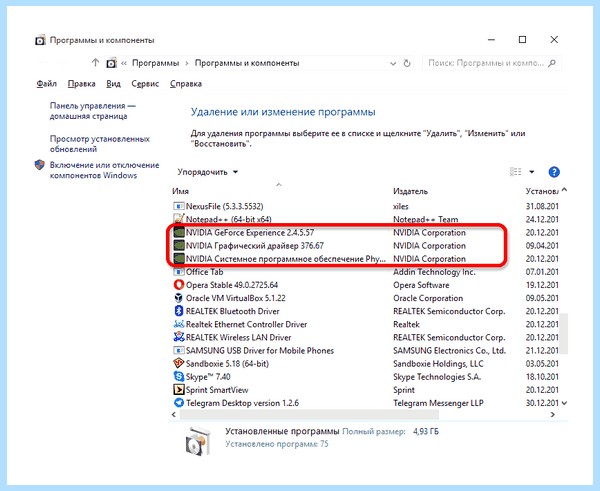
Task: Click the Office Tab program icon
Action: [178, 272]
